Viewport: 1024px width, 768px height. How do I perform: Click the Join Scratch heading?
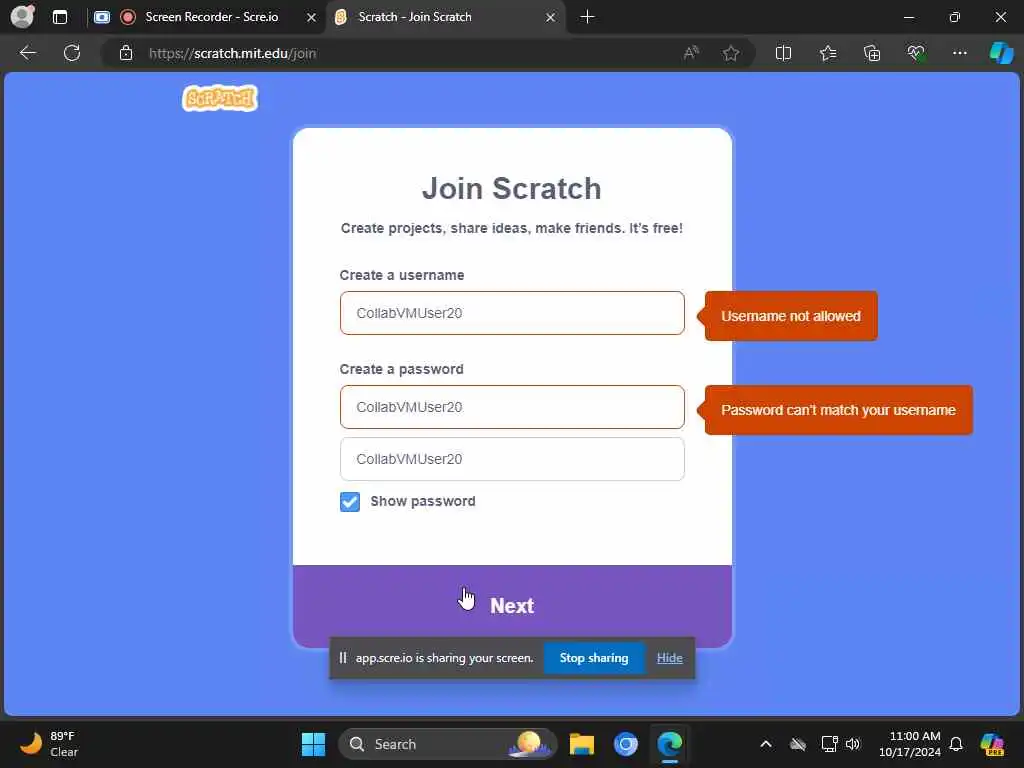pos(511,188)
